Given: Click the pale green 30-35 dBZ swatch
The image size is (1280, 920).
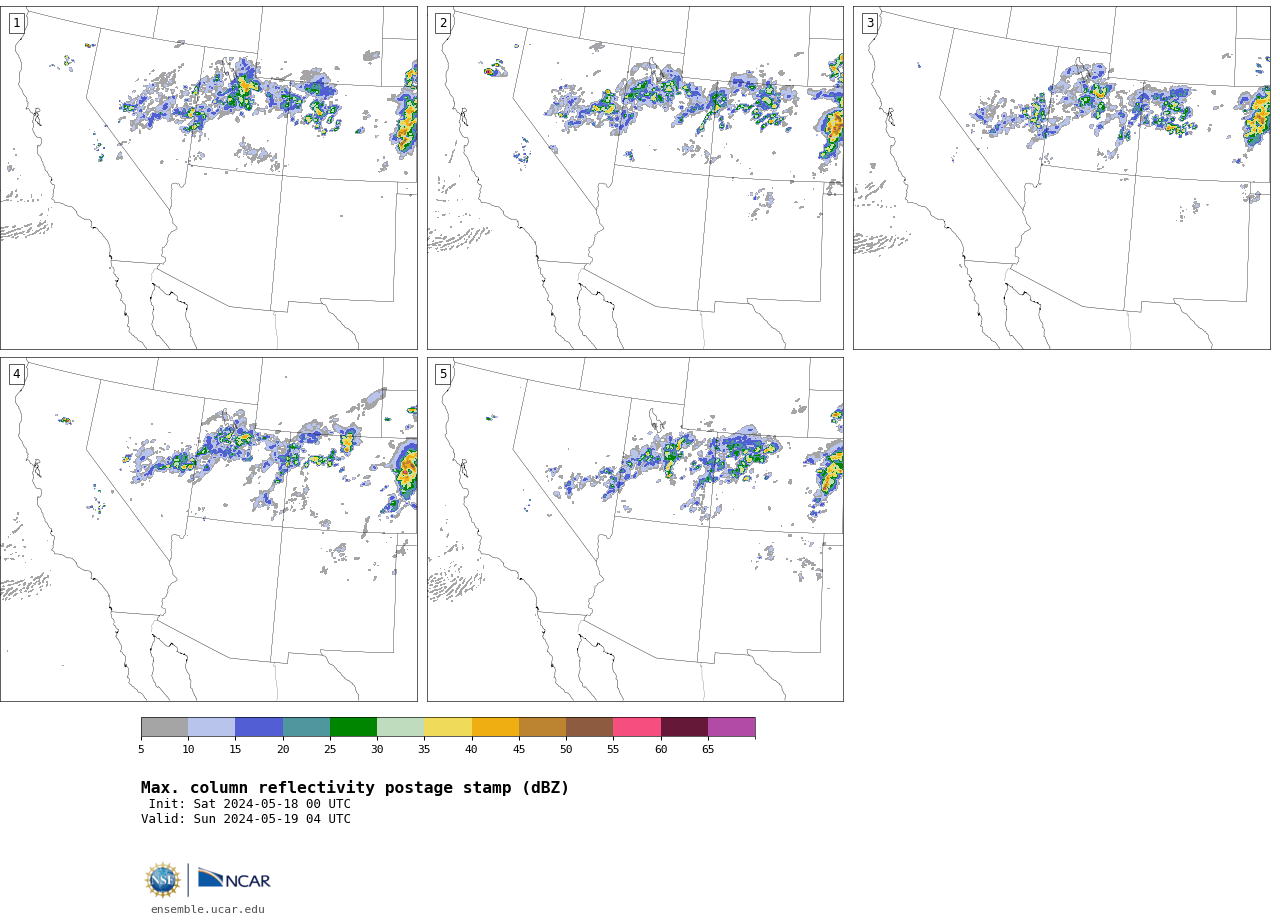Looking at the screenshot, I should click(x=401, y=727).
